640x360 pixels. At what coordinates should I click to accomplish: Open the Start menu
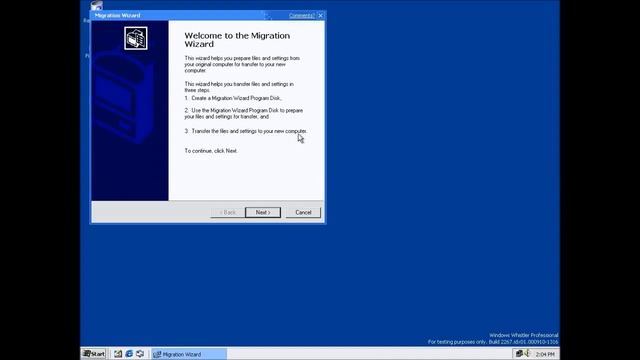coord(94,354)
